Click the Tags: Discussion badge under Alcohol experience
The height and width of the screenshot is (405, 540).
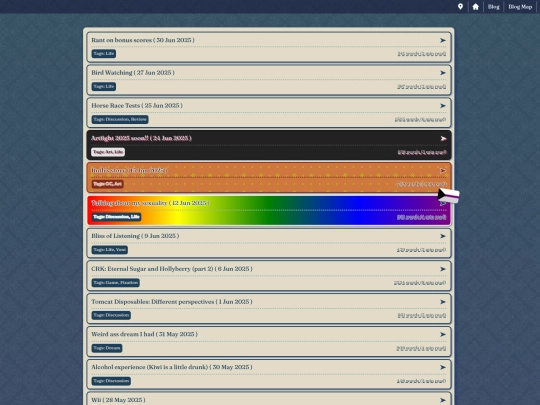click(x=111, y=381)
